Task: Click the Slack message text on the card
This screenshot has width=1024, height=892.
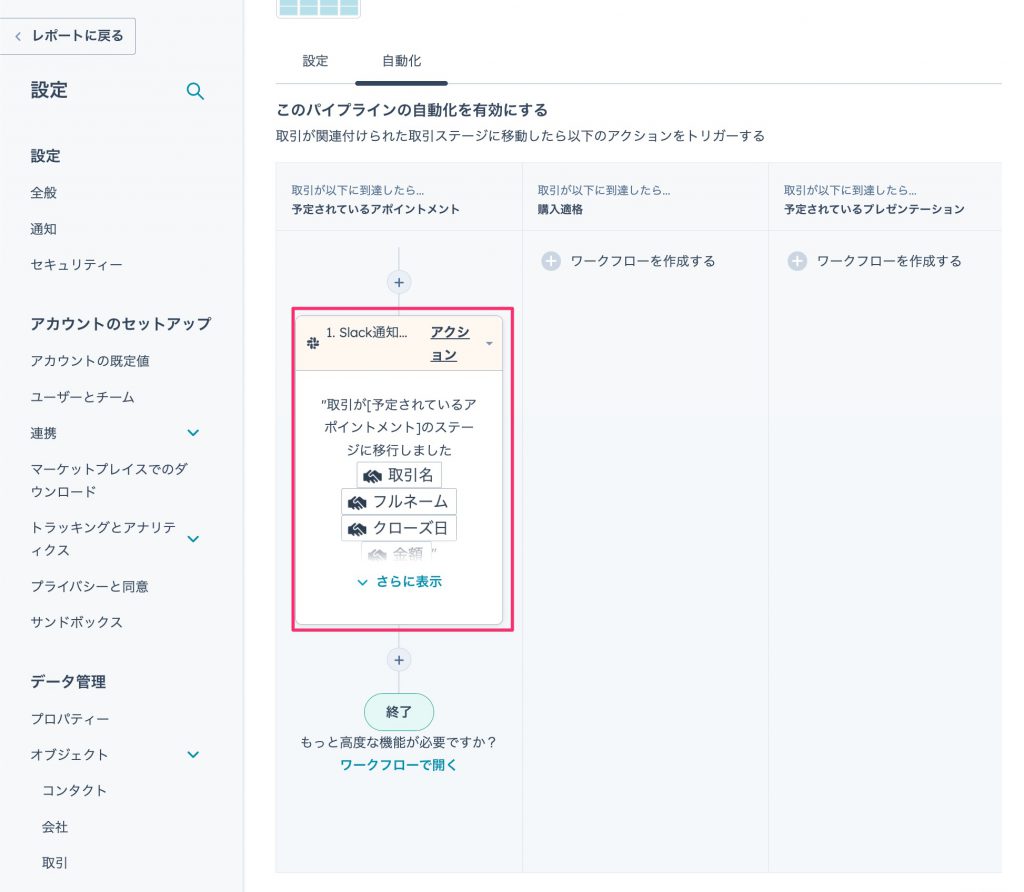Action: pyautogui.click(x=399, y=427)
